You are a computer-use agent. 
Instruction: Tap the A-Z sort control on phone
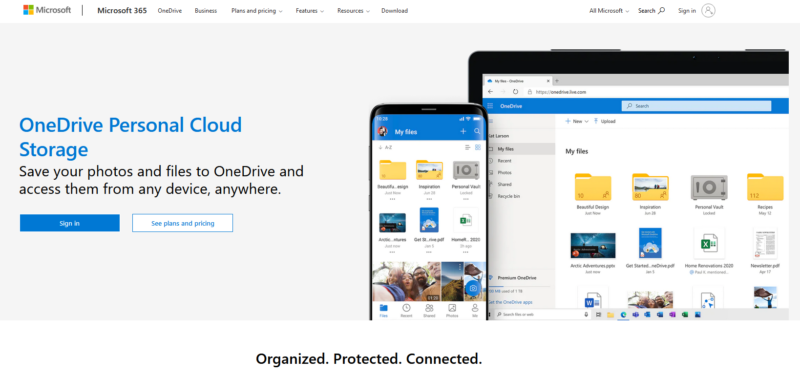coord(385,147)
